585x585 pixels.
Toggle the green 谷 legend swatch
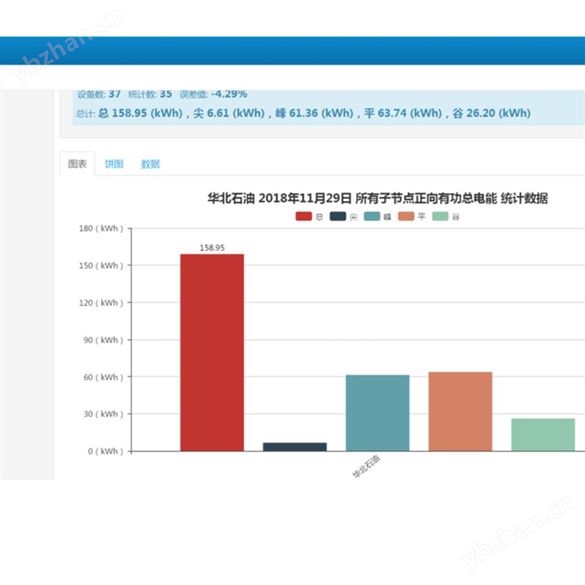click(x=440, y=216)
